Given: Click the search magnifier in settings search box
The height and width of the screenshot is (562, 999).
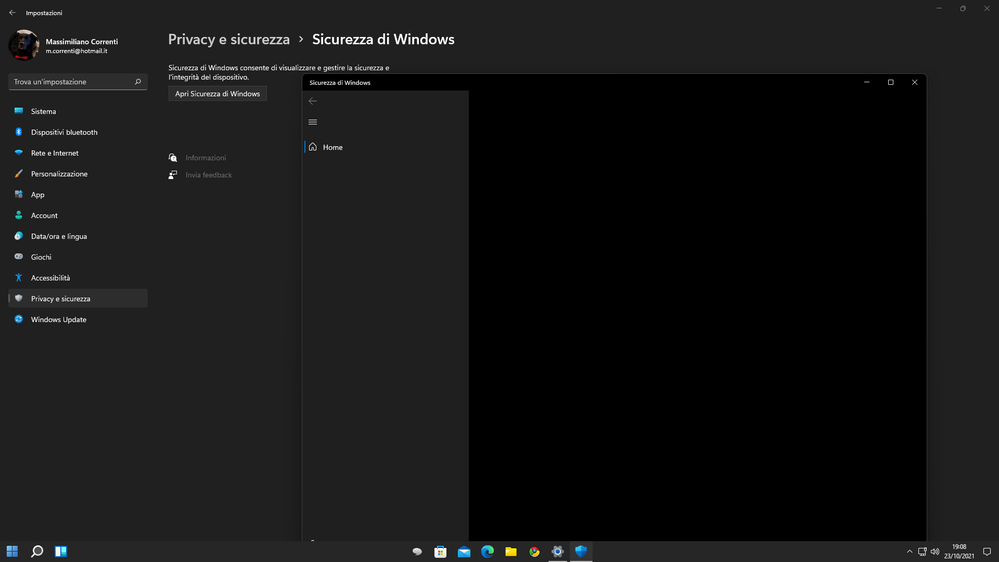Looking at the screenshot, I should tap(138, 82).
